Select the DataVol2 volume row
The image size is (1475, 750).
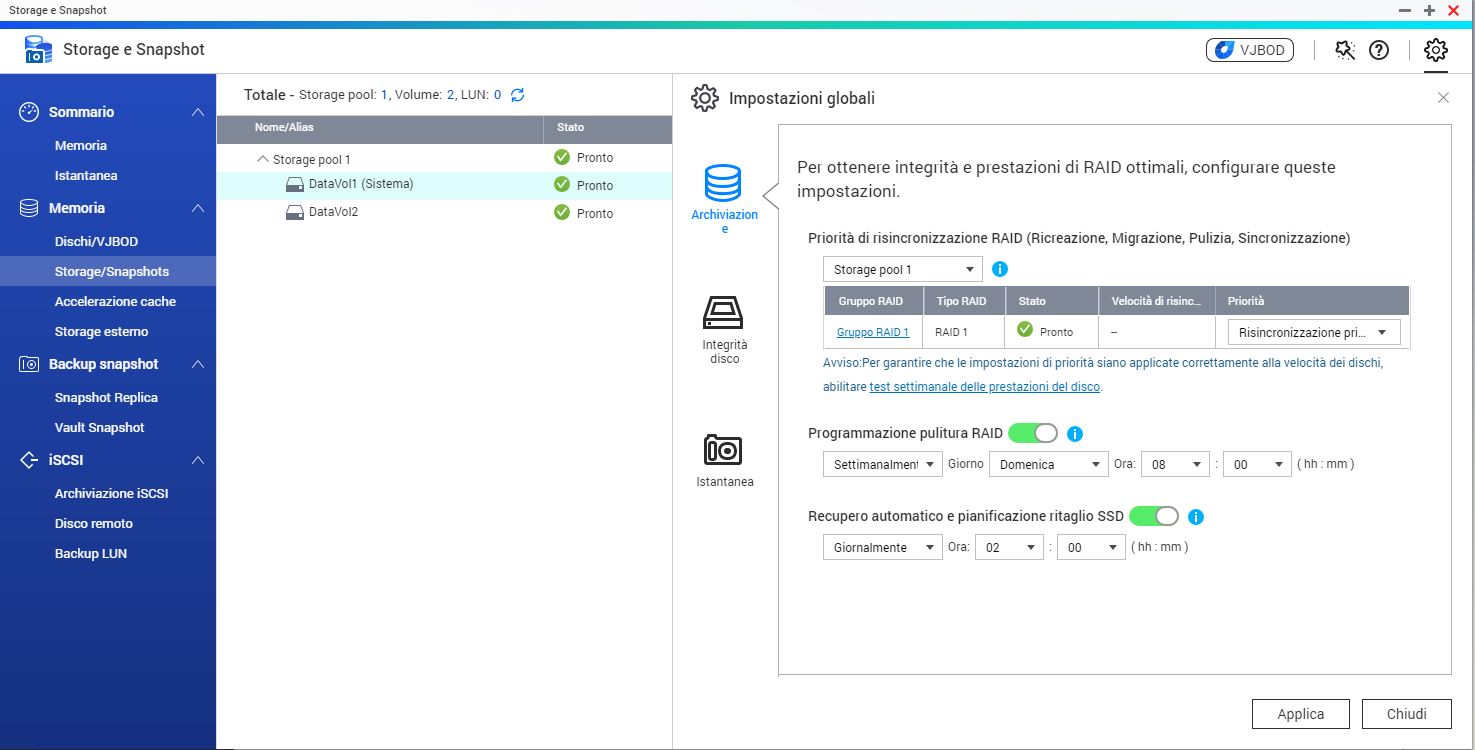pyautogui.click(x=333, y=212)
